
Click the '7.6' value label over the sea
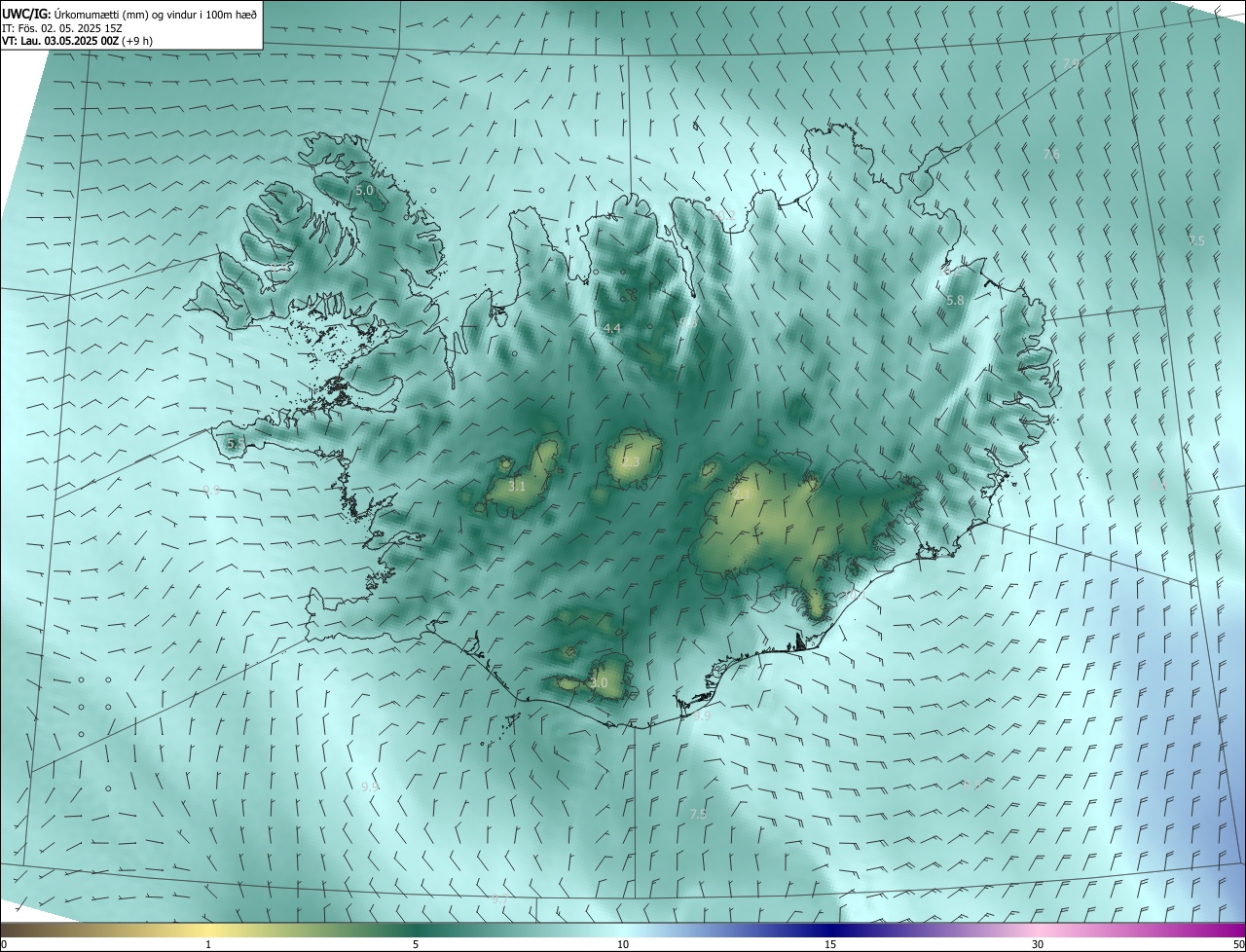pos(1051,154)
